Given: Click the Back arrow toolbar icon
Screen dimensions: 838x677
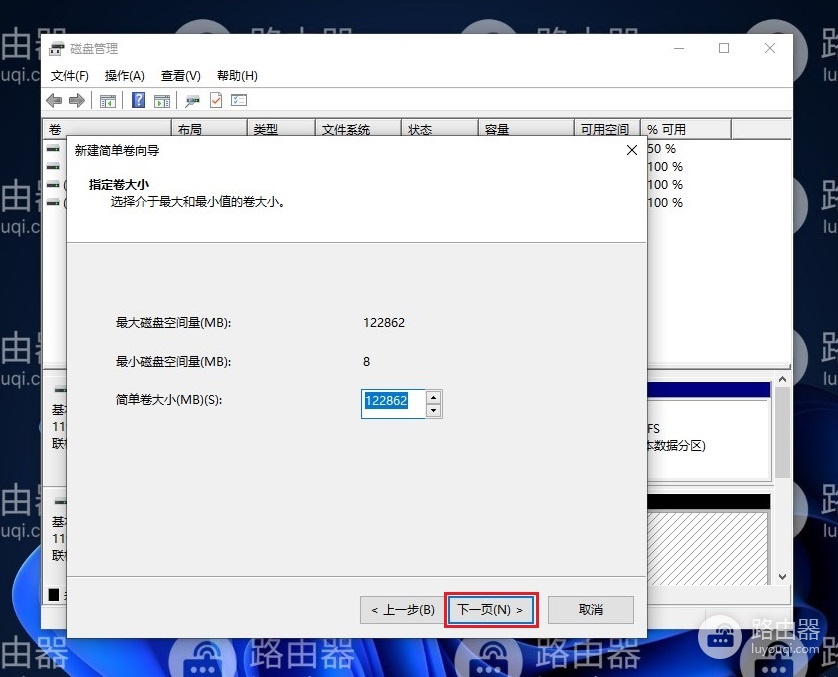Looking at the screenshot, I should click(54, 100).
